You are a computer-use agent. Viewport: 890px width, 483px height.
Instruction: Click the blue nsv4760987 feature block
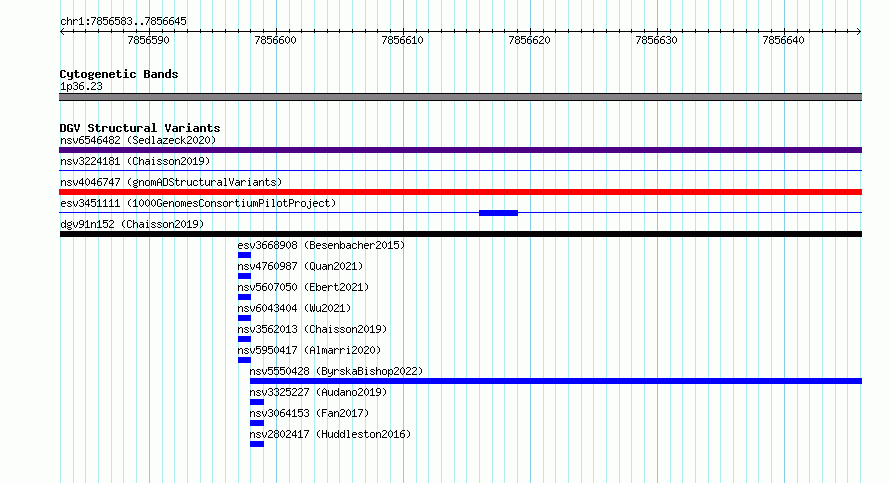click(245, 276)
